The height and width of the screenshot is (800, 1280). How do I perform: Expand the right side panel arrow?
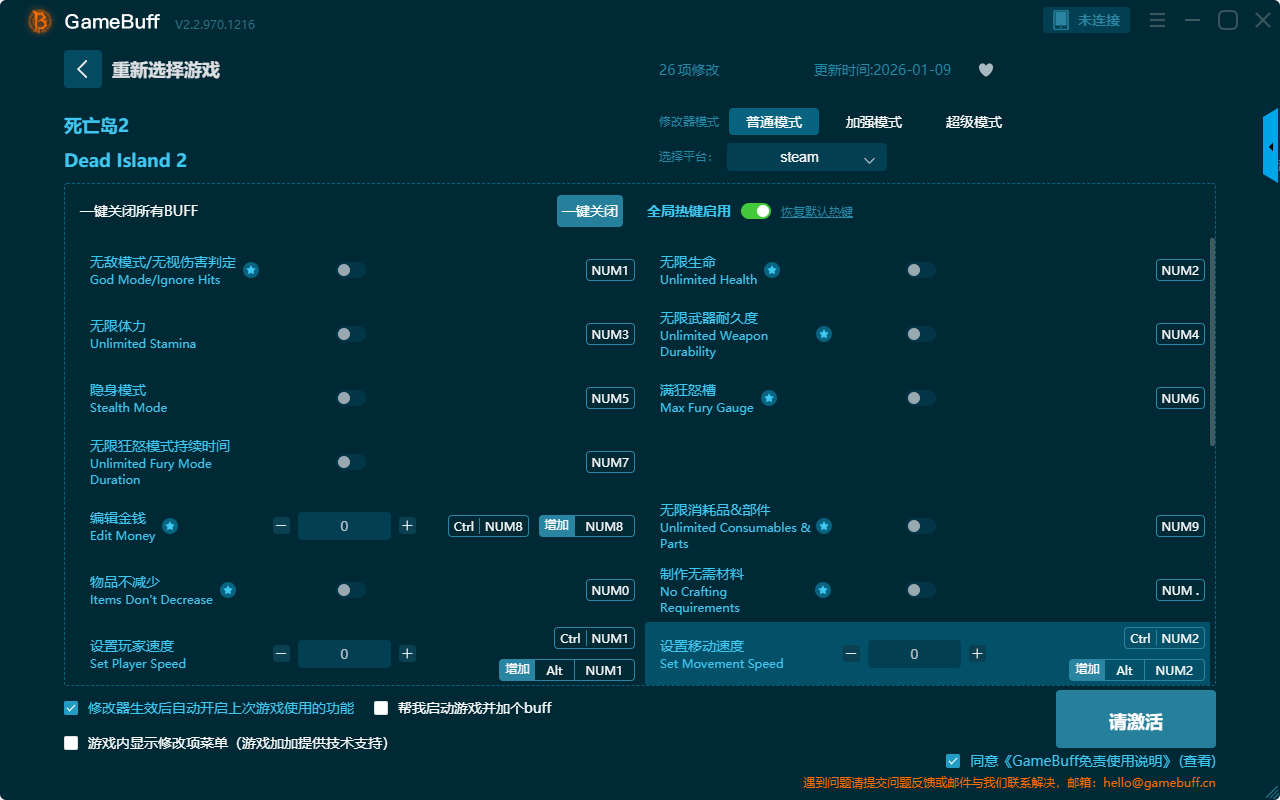[x=1271, y=147]
